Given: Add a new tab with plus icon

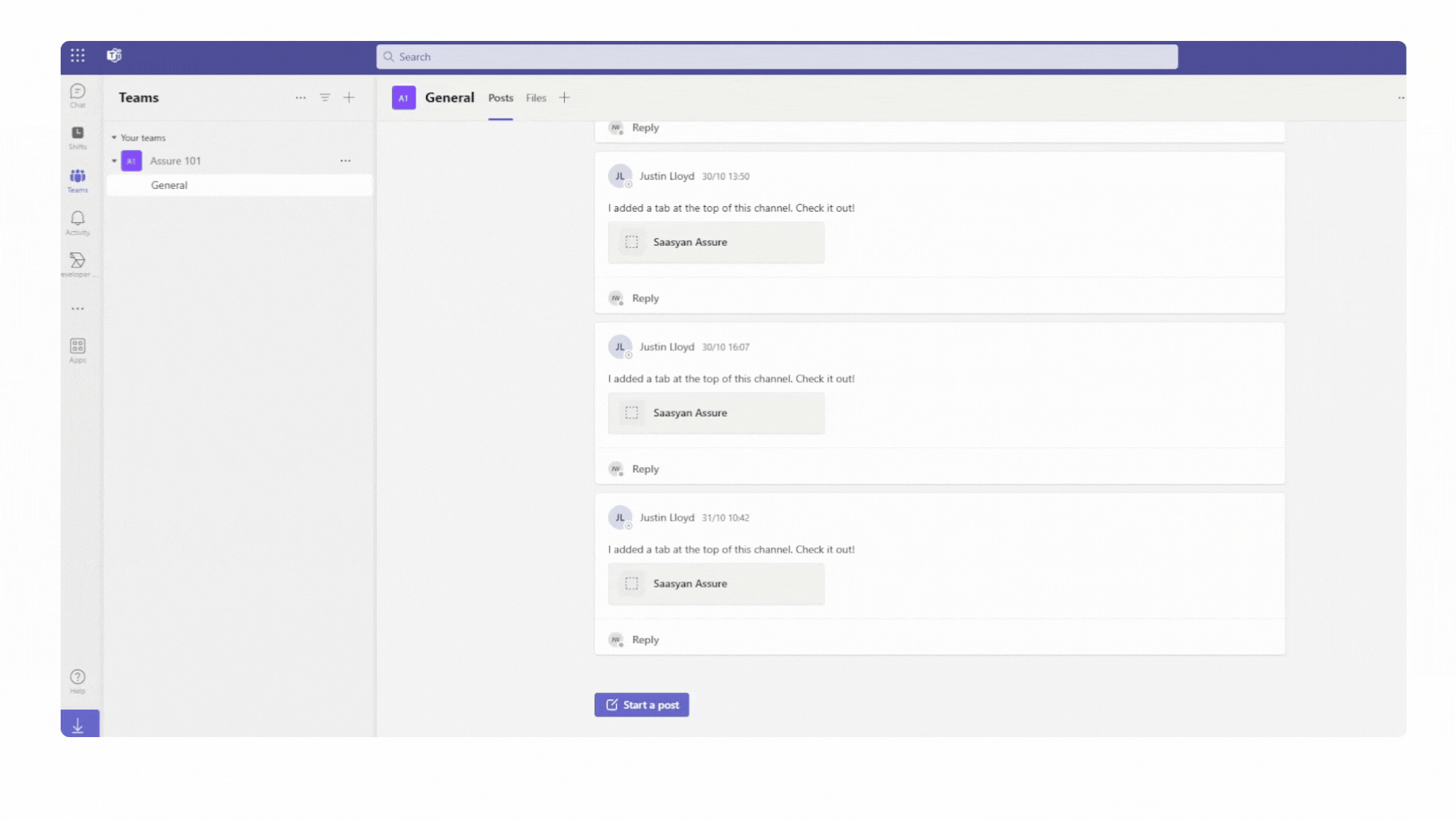Looking at the screenshot, I should coord(564,98).
